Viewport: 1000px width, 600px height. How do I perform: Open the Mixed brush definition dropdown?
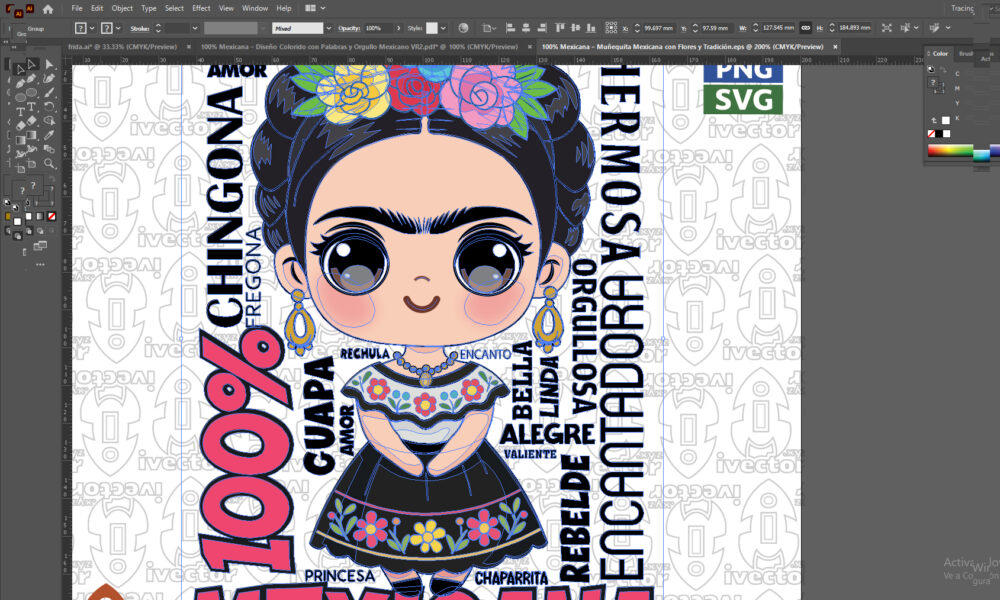[328, 28]
